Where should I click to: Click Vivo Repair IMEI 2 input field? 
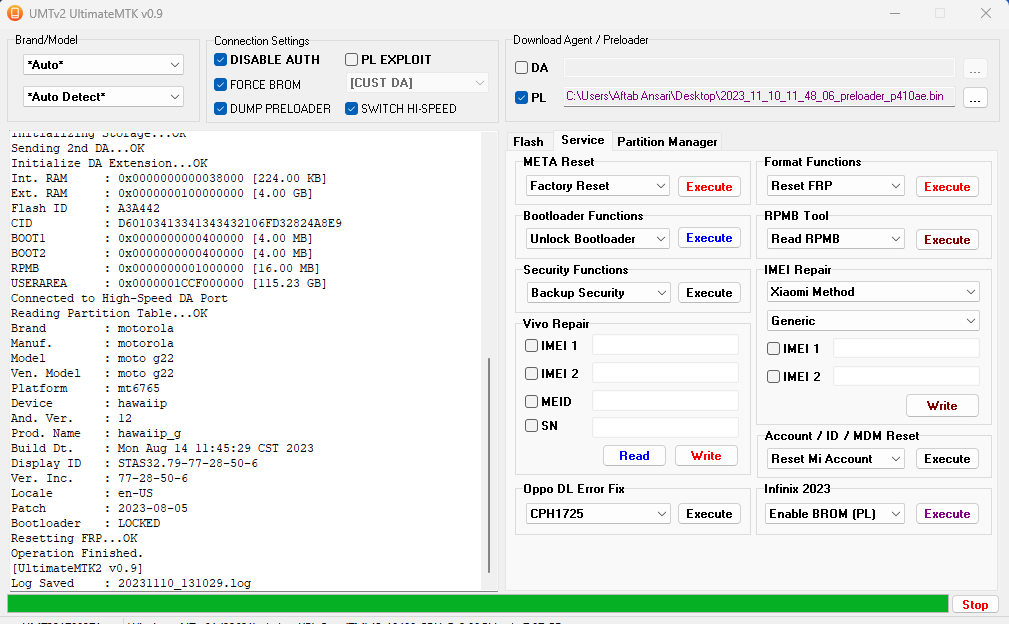tap(665, 372)
